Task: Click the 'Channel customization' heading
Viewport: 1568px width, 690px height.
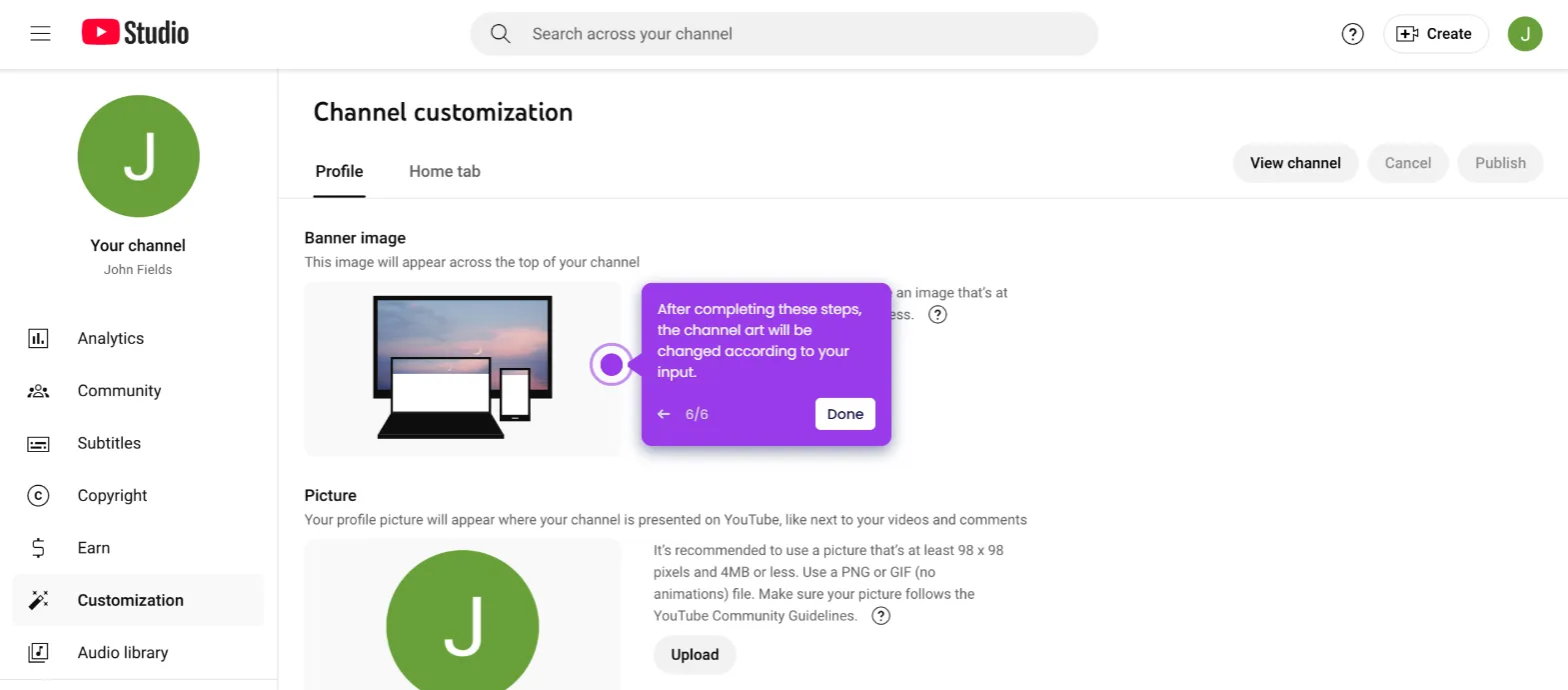Action: (x=443, y=112)
